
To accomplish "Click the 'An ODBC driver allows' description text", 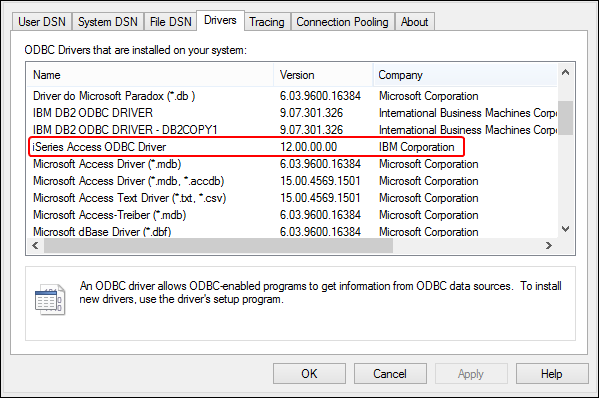I will (320, 293).
